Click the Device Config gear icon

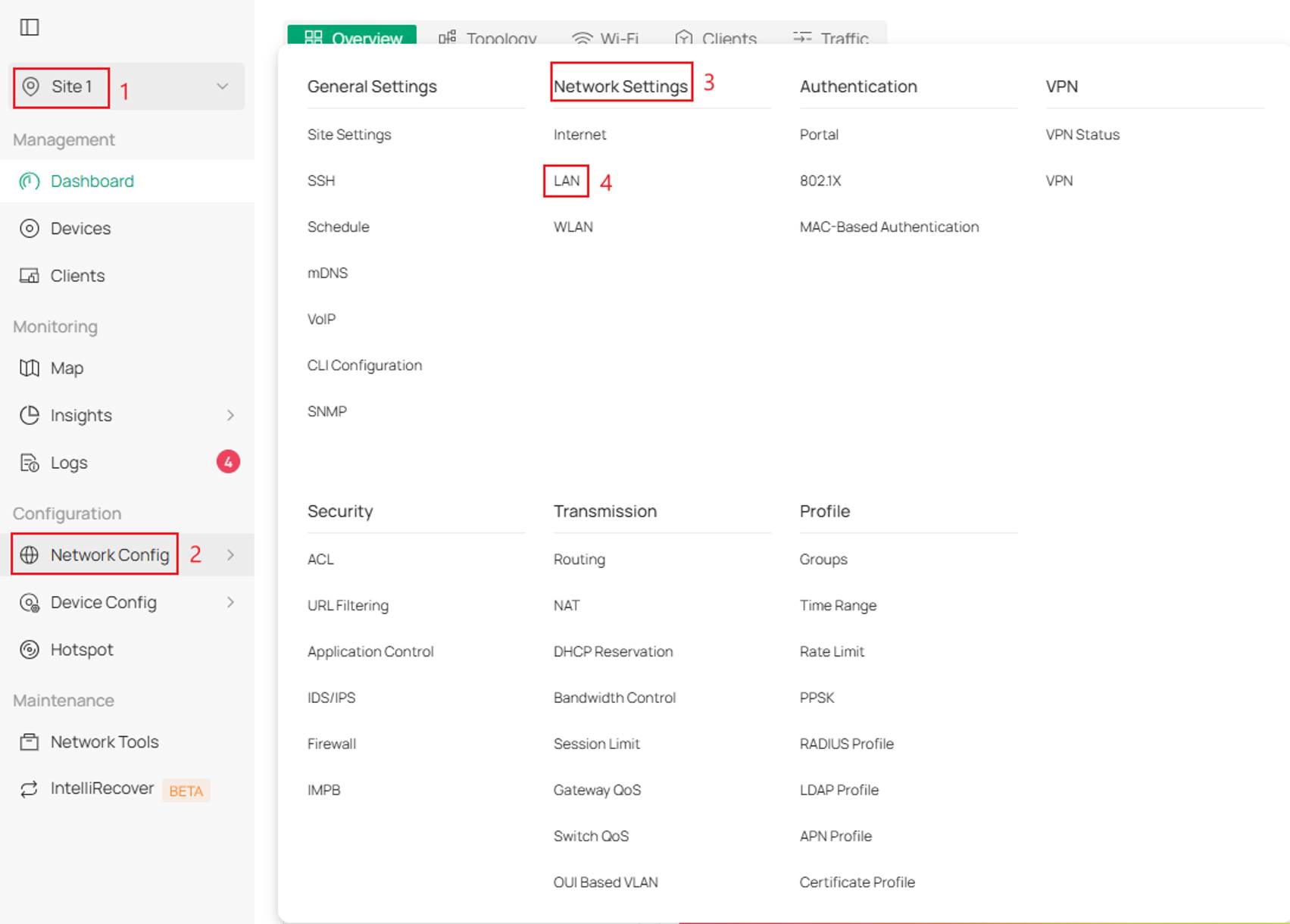coord(30,602)
